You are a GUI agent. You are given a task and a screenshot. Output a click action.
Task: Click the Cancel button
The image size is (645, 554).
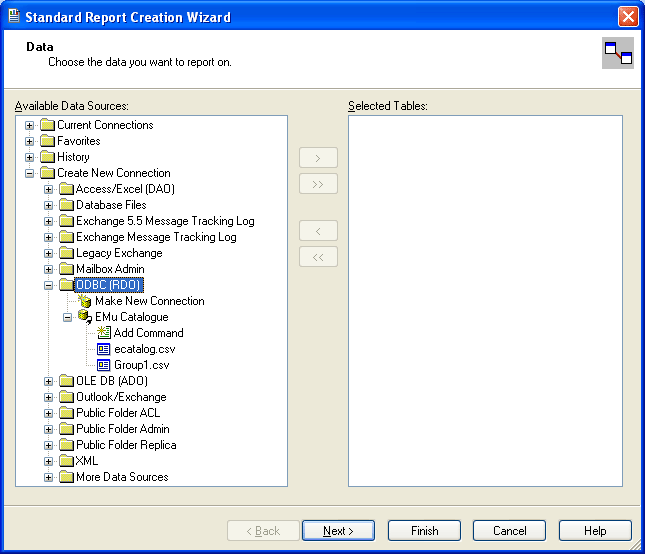509,531
